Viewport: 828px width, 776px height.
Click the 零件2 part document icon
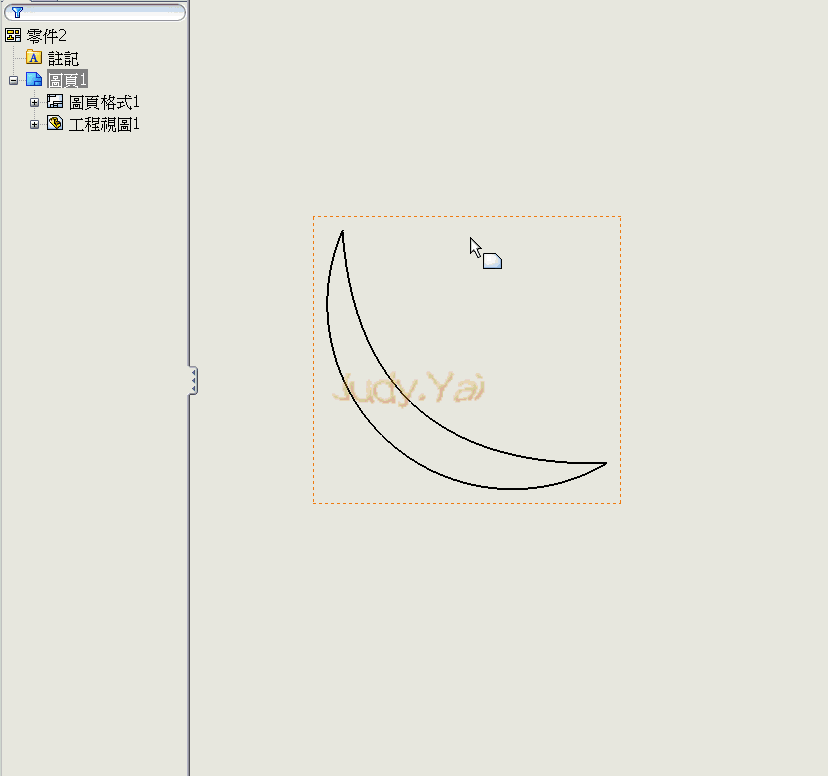point(14,34)
